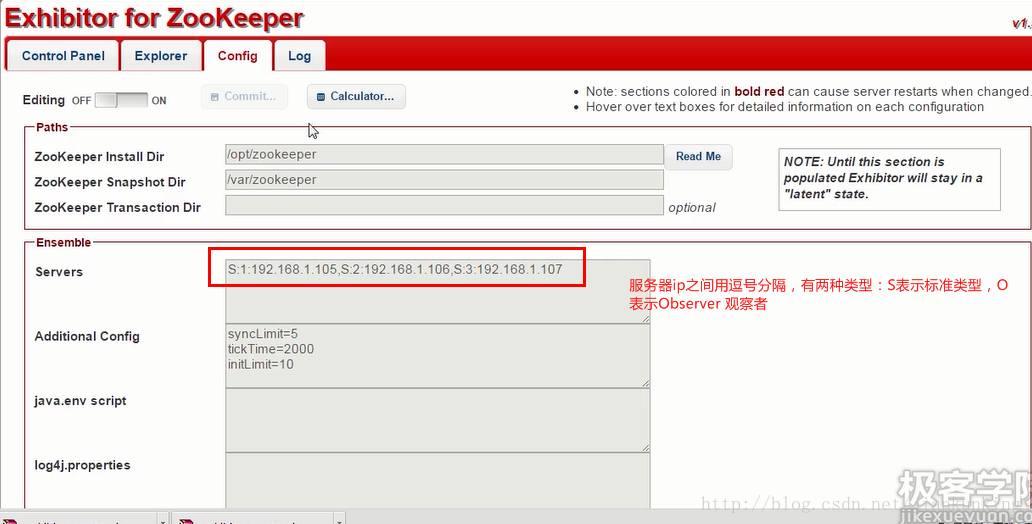Click the Calculator button icon
1032x524 pixels.
[321, 97]
